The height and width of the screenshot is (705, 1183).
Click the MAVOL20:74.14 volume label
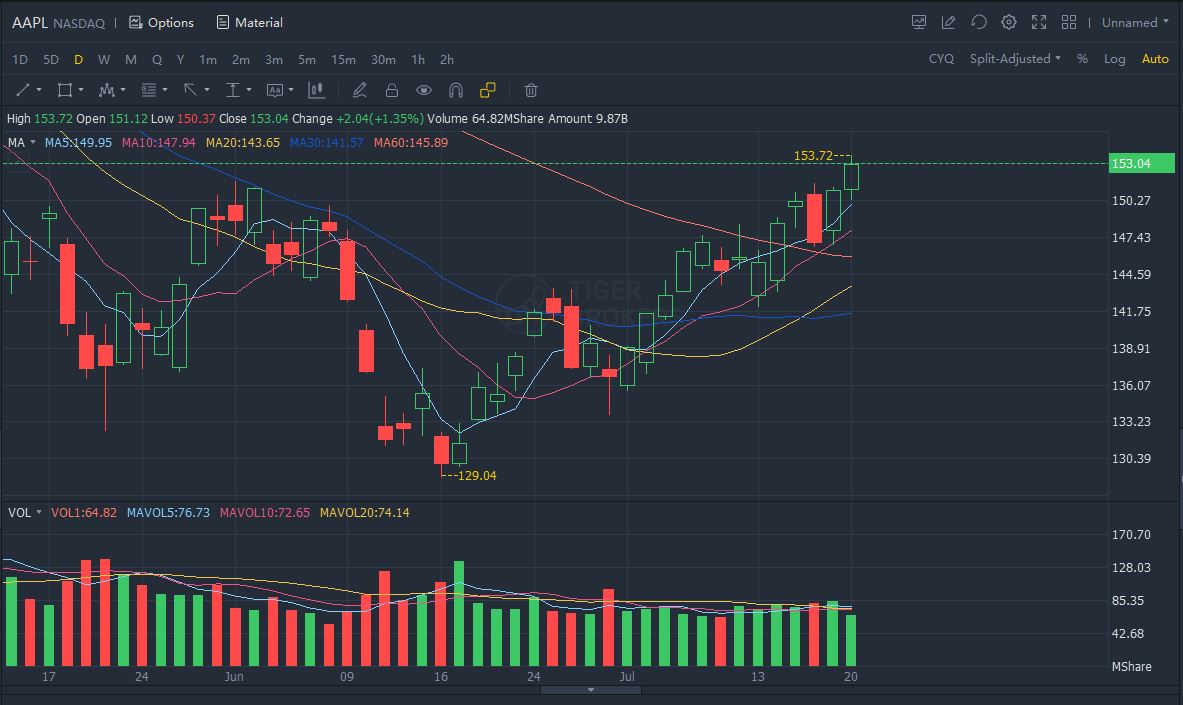click(x=364, y=513)
